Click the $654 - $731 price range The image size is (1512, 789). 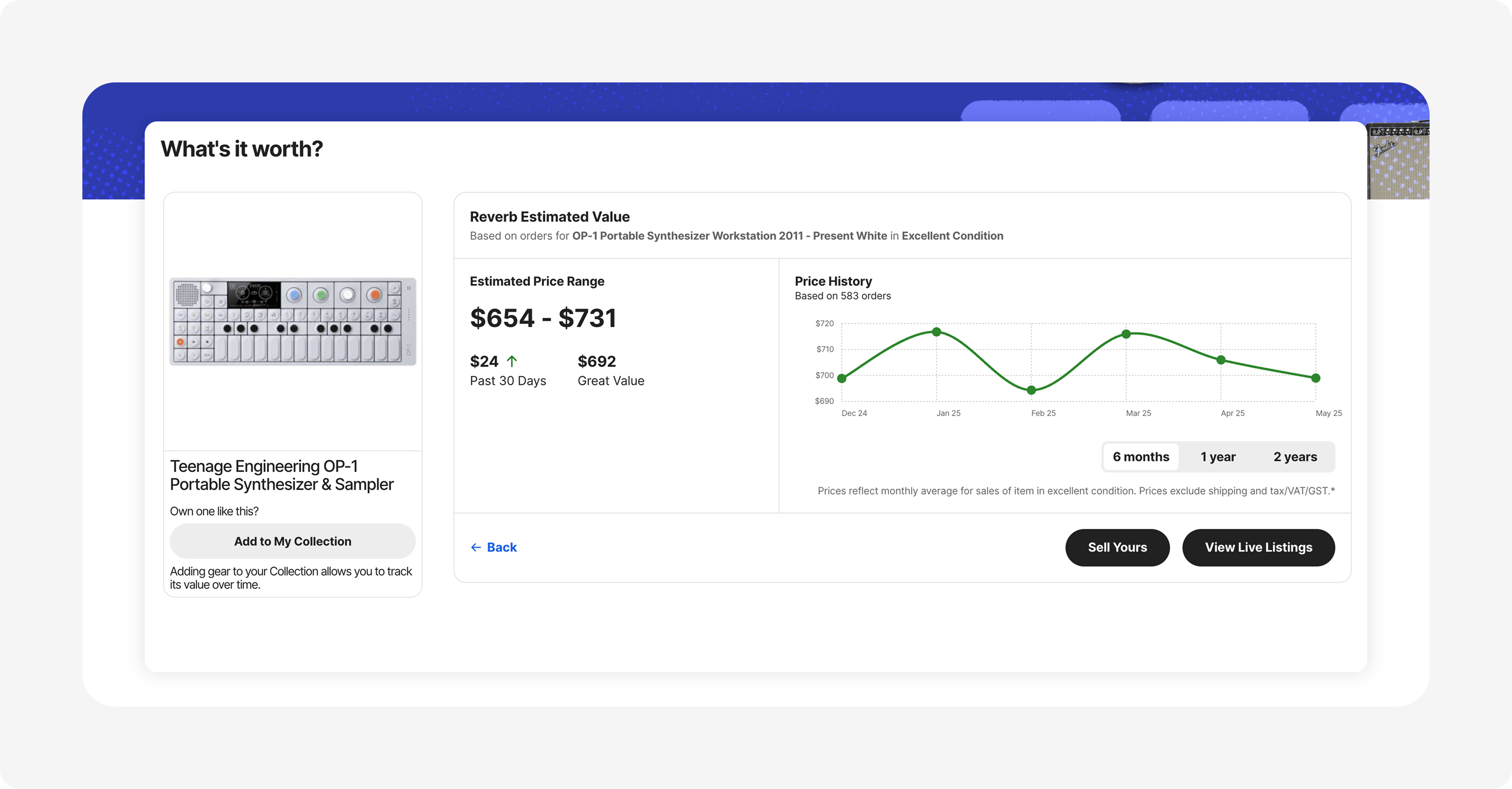click(x=543, y=318)
